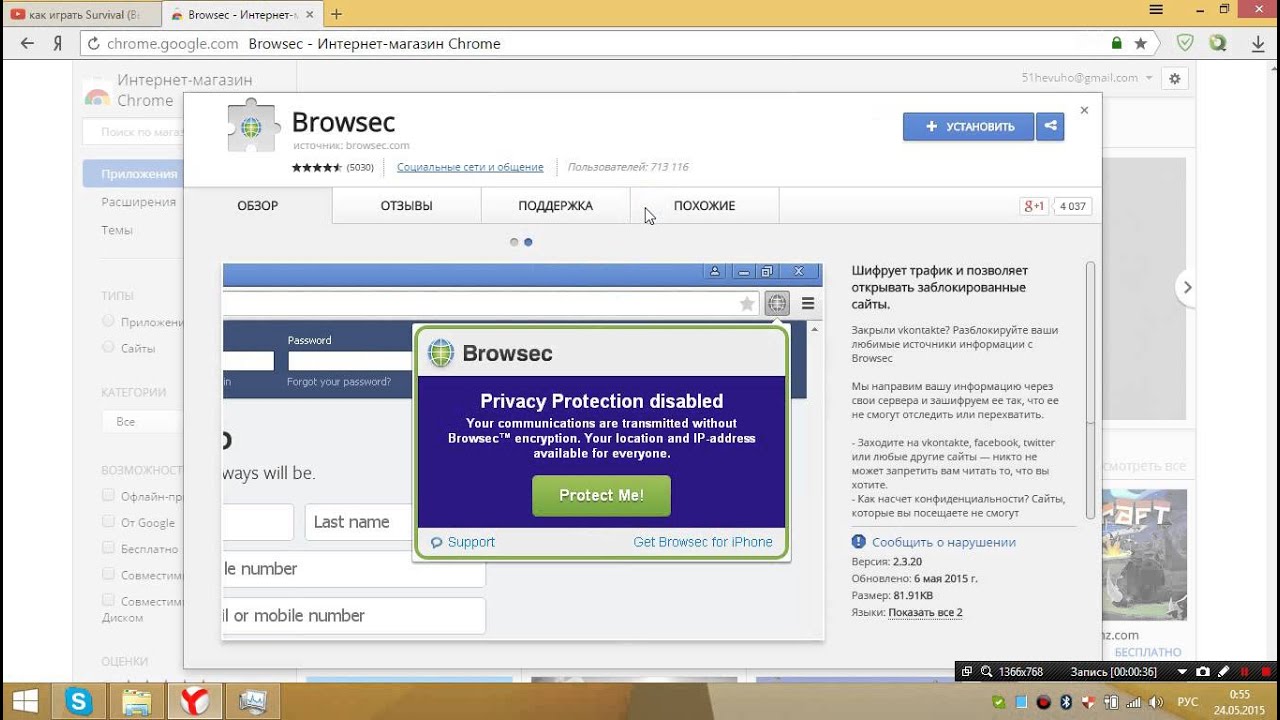Screen dimensions: 1280x720
Task: Switch to the Похожие tab
Action: (x=704, y=206)
